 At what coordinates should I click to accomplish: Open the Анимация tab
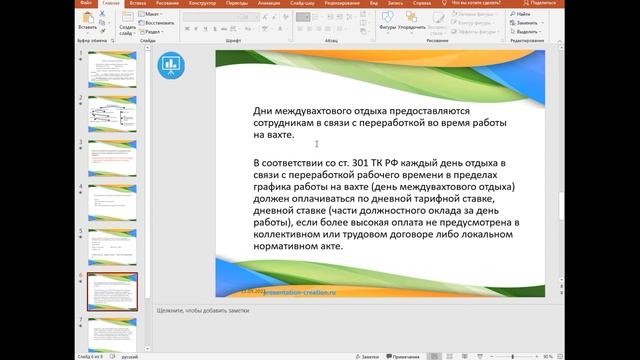pos(269,3)
